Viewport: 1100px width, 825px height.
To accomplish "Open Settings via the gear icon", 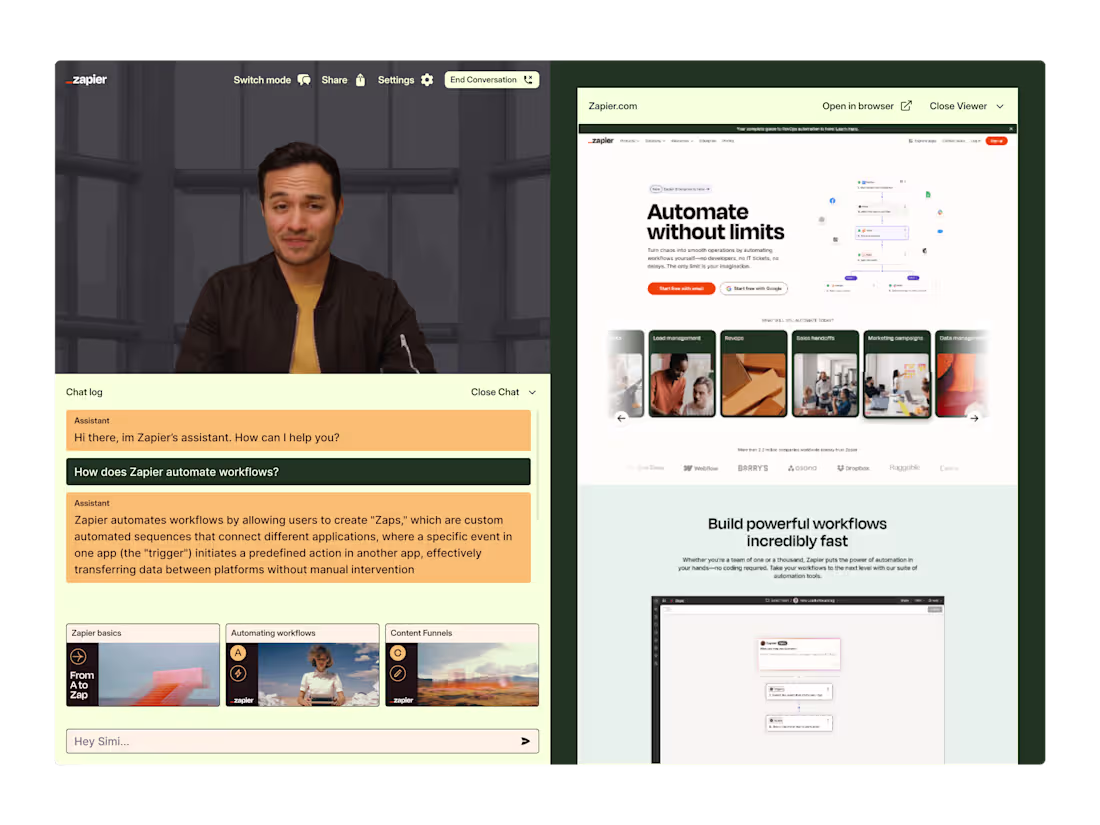I will coord(427,80).
